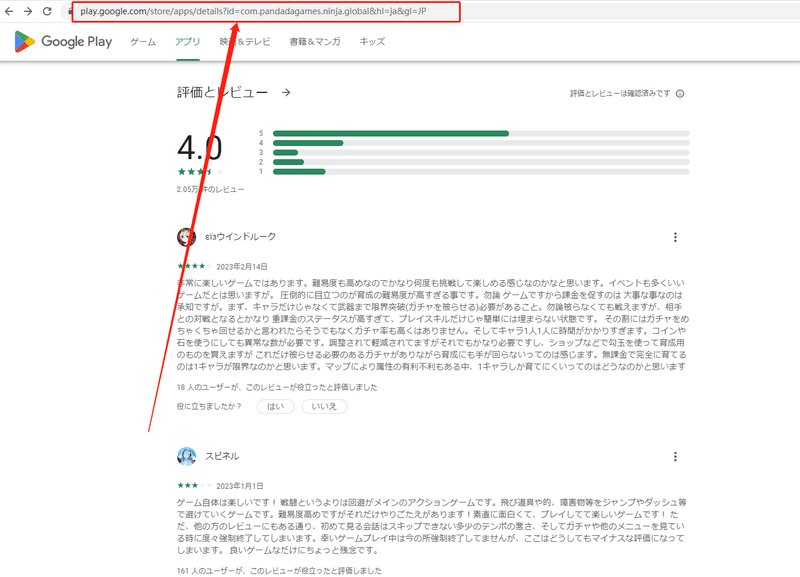
Task: Click the 2-star rating bar
Action: point(481,162)
